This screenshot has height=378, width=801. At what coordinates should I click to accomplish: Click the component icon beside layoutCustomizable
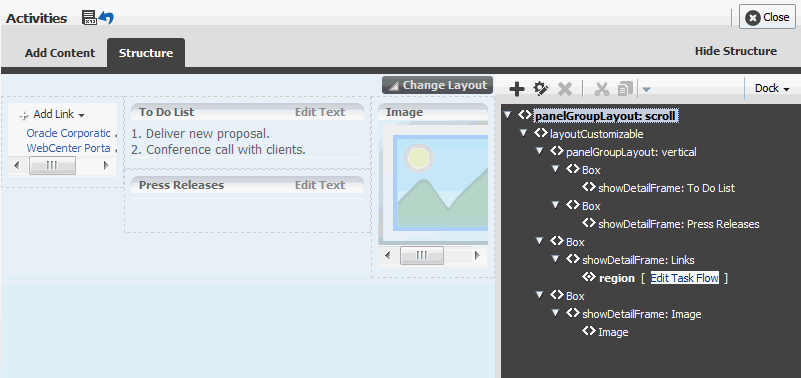click(540, 133)
